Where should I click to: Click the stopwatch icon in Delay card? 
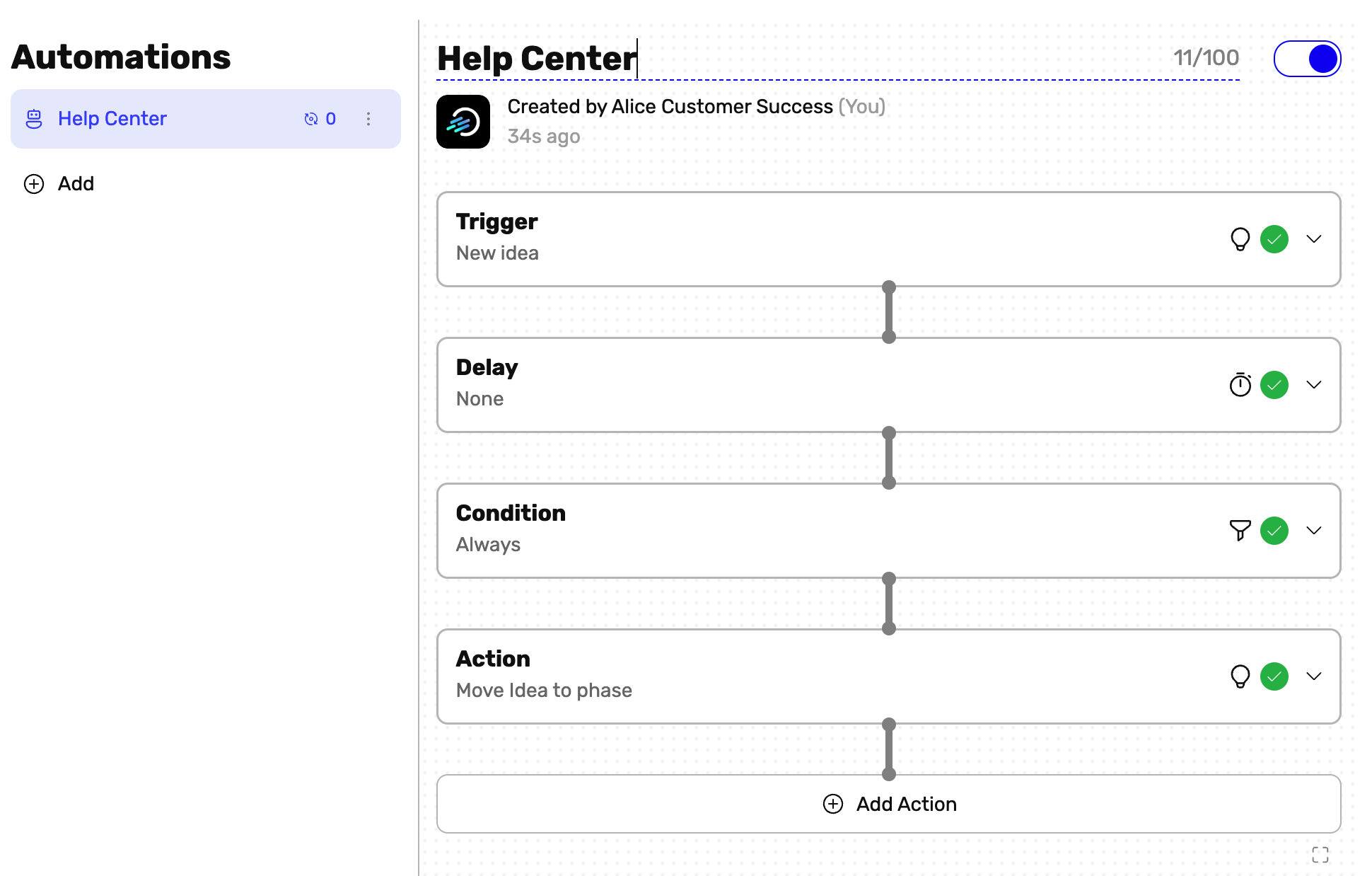coord(1240,385)
